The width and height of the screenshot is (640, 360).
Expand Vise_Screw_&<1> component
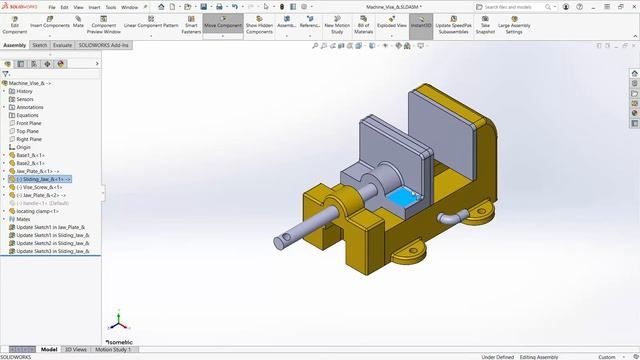click(4, 187)
